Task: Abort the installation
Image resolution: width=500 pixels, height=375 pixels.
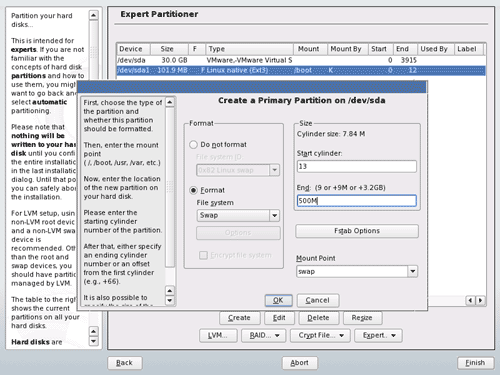Action: coord(299,363)
